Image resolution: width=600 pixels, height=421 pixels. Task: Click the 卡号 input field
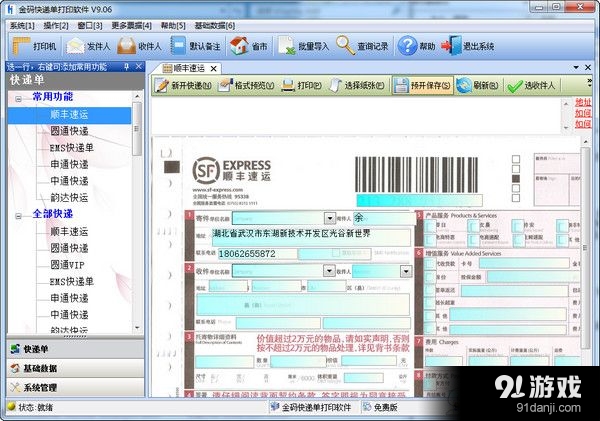[524, 263]
